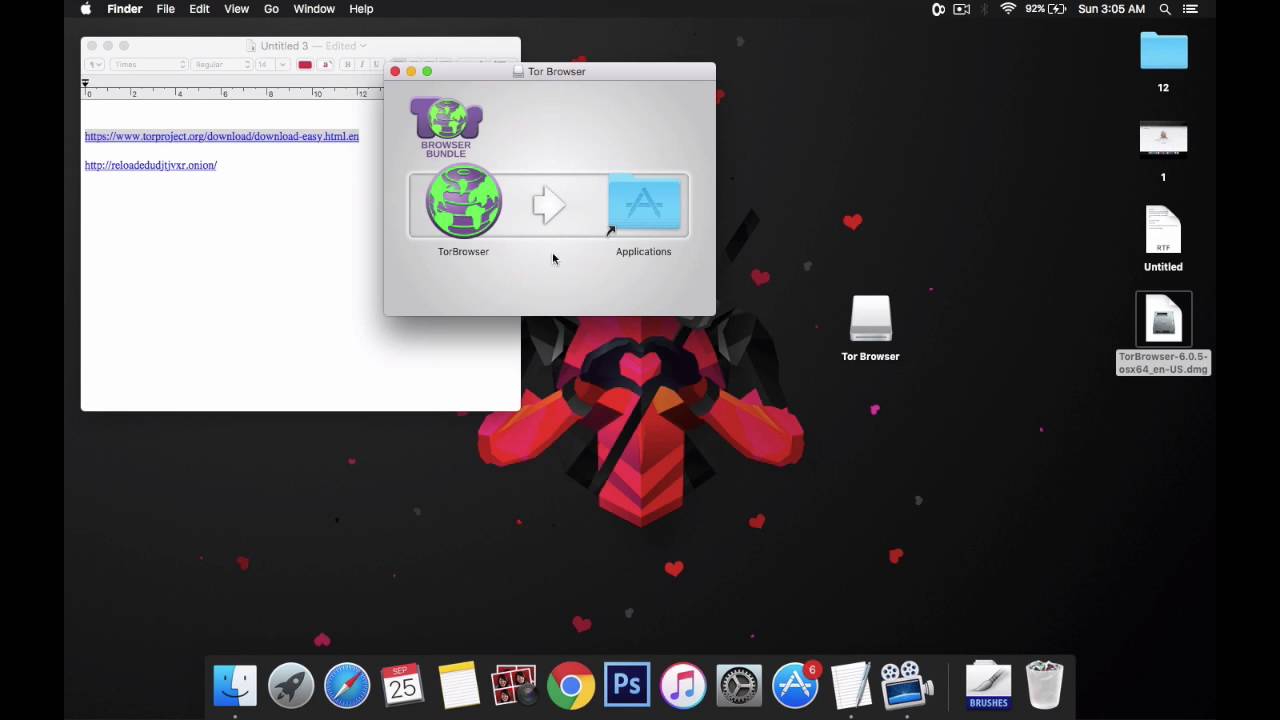Open the paragraph styles dropdown in TextEdit
1280x720 pixels.
(x=94, y=65)
